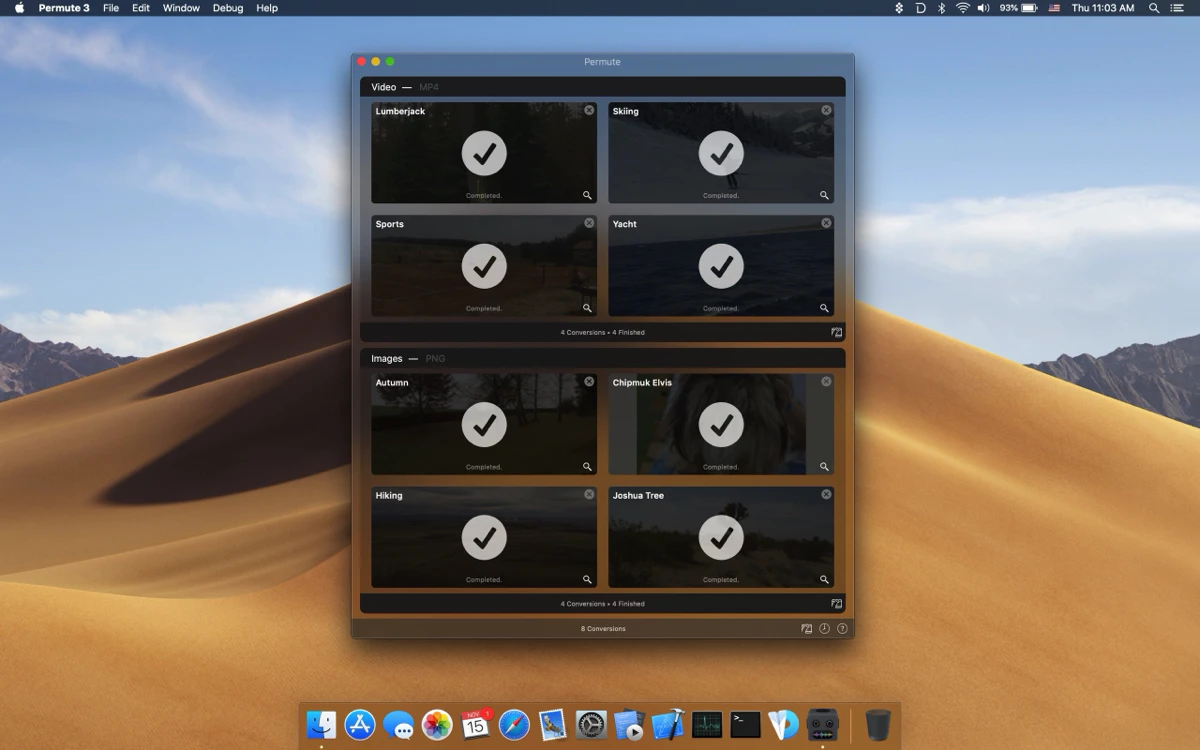Click the Autumn title text

click(x=392, y=382)
